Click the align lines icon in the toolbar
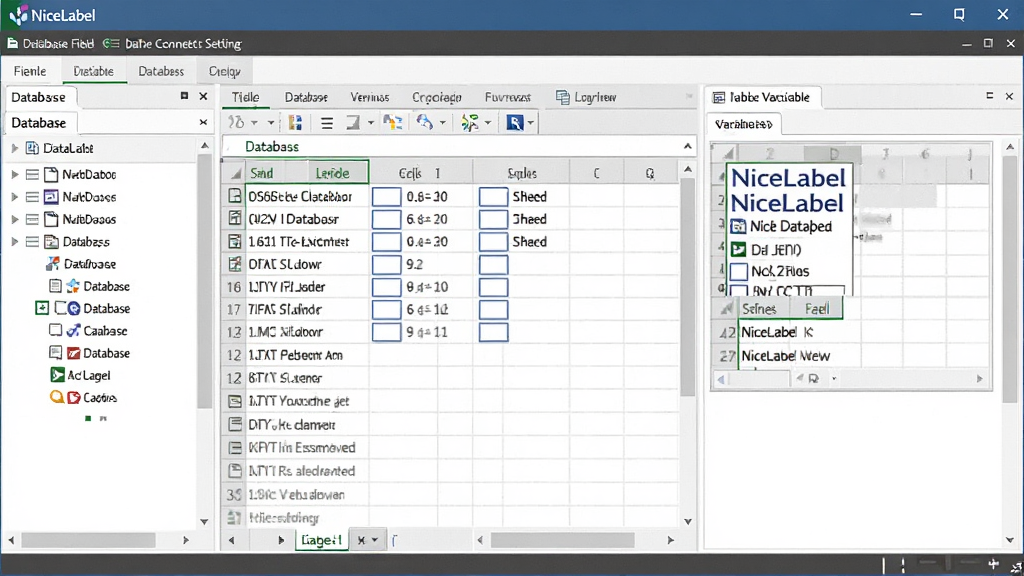 (327, 123)
